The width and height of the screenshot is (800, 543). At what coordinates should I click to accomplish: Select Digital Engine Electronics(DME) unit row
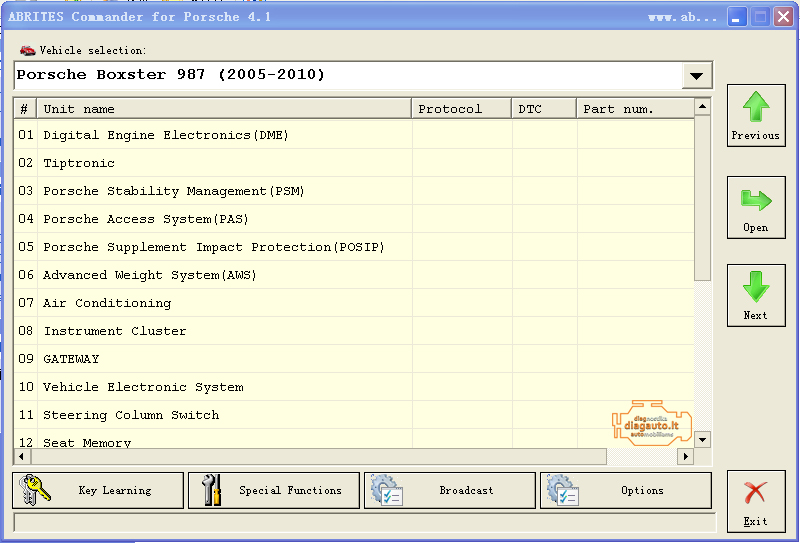[166, 135]
